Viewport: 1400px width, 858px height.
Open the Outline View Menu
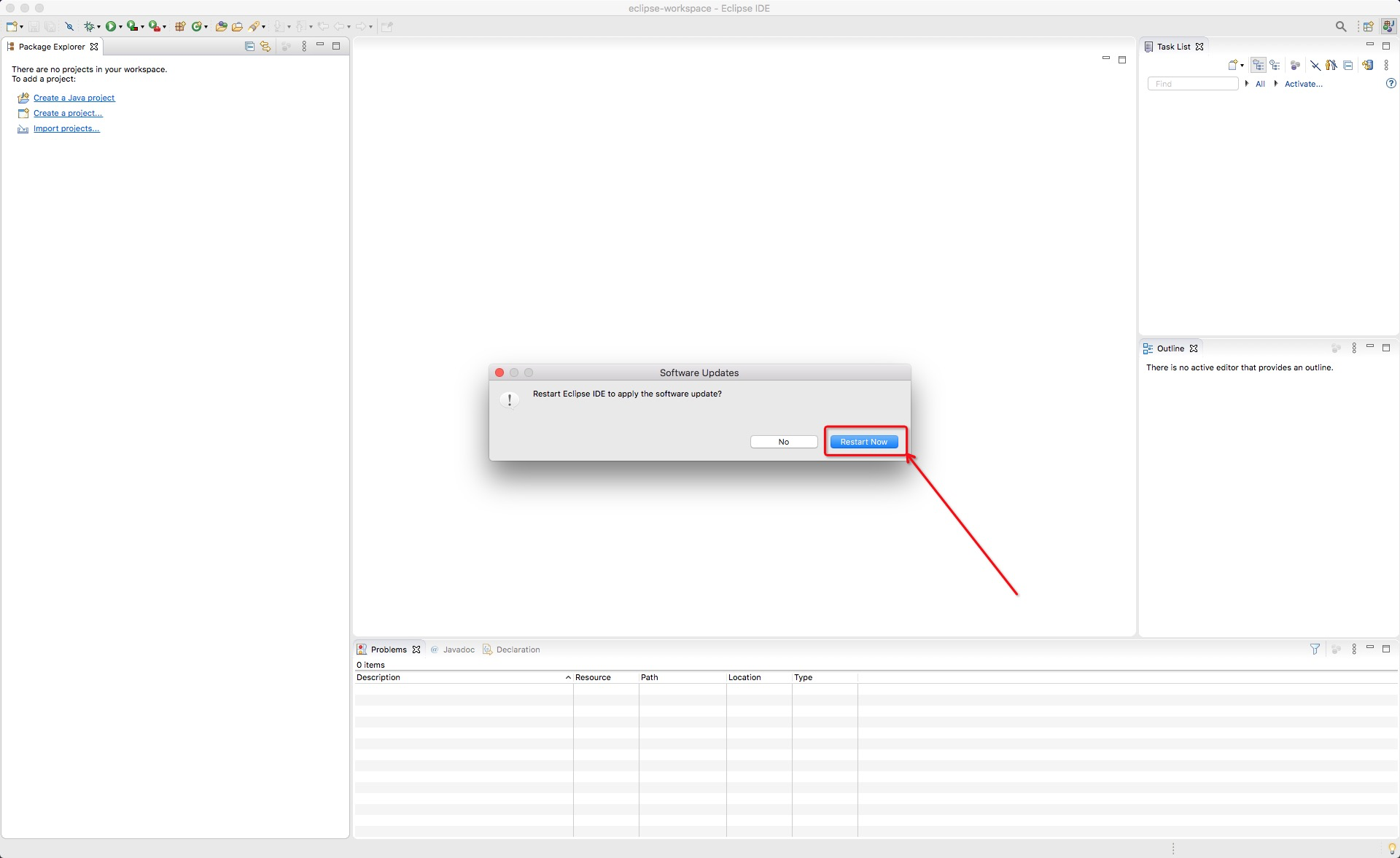click(1354, 348)
